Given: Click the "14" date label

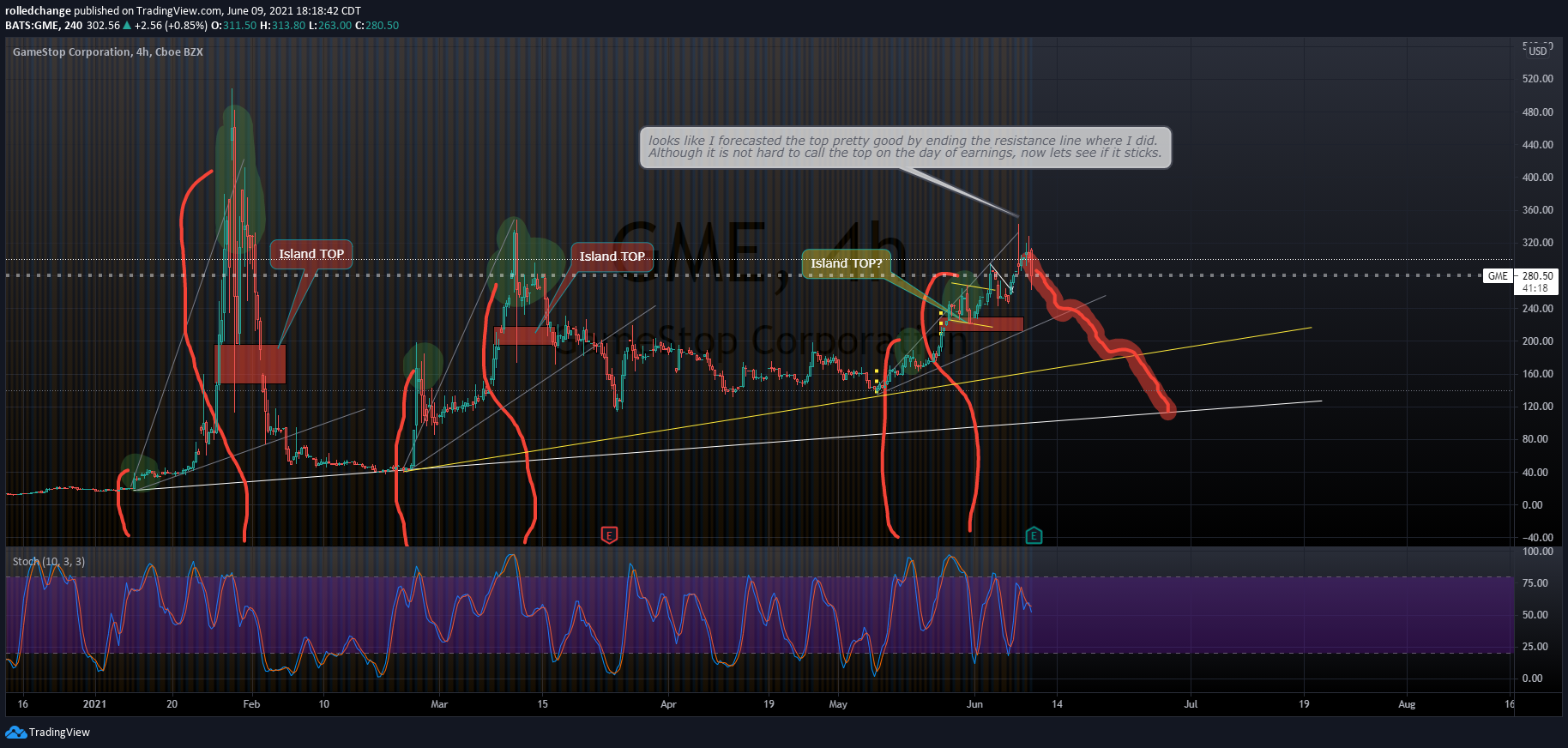Looking at the screenshot, I should (x=1058, y=704).
